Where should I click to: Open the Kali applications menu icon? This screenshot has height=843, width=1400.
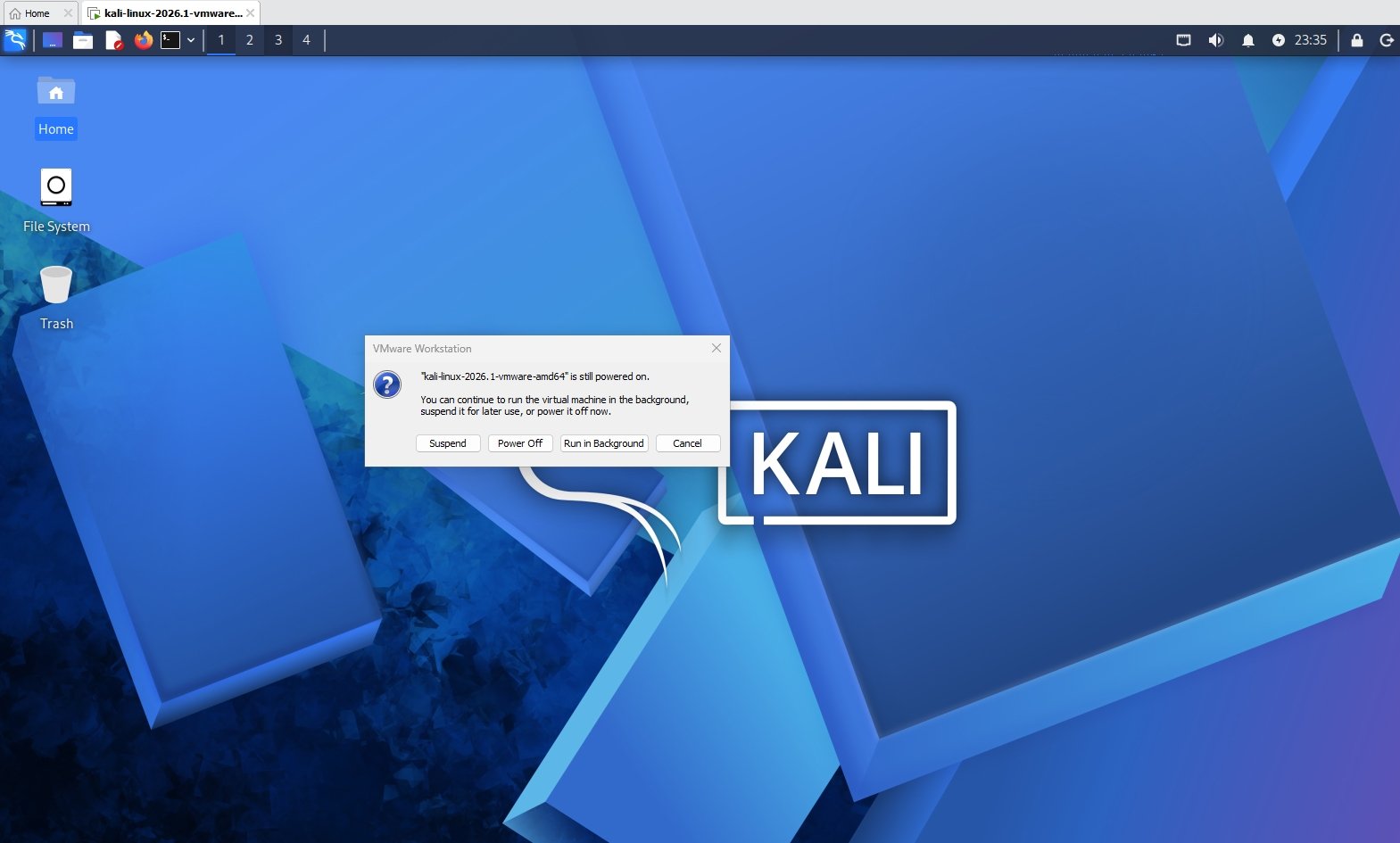coord(15,40)
